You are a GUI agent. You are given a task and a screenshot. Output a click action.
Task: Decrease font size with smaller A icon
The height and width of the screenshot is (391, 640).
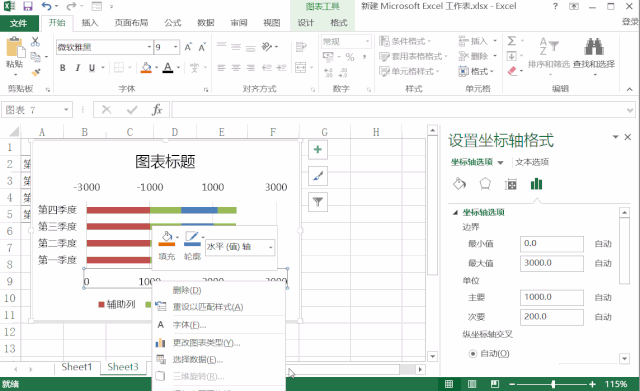(x=202, y=47)
